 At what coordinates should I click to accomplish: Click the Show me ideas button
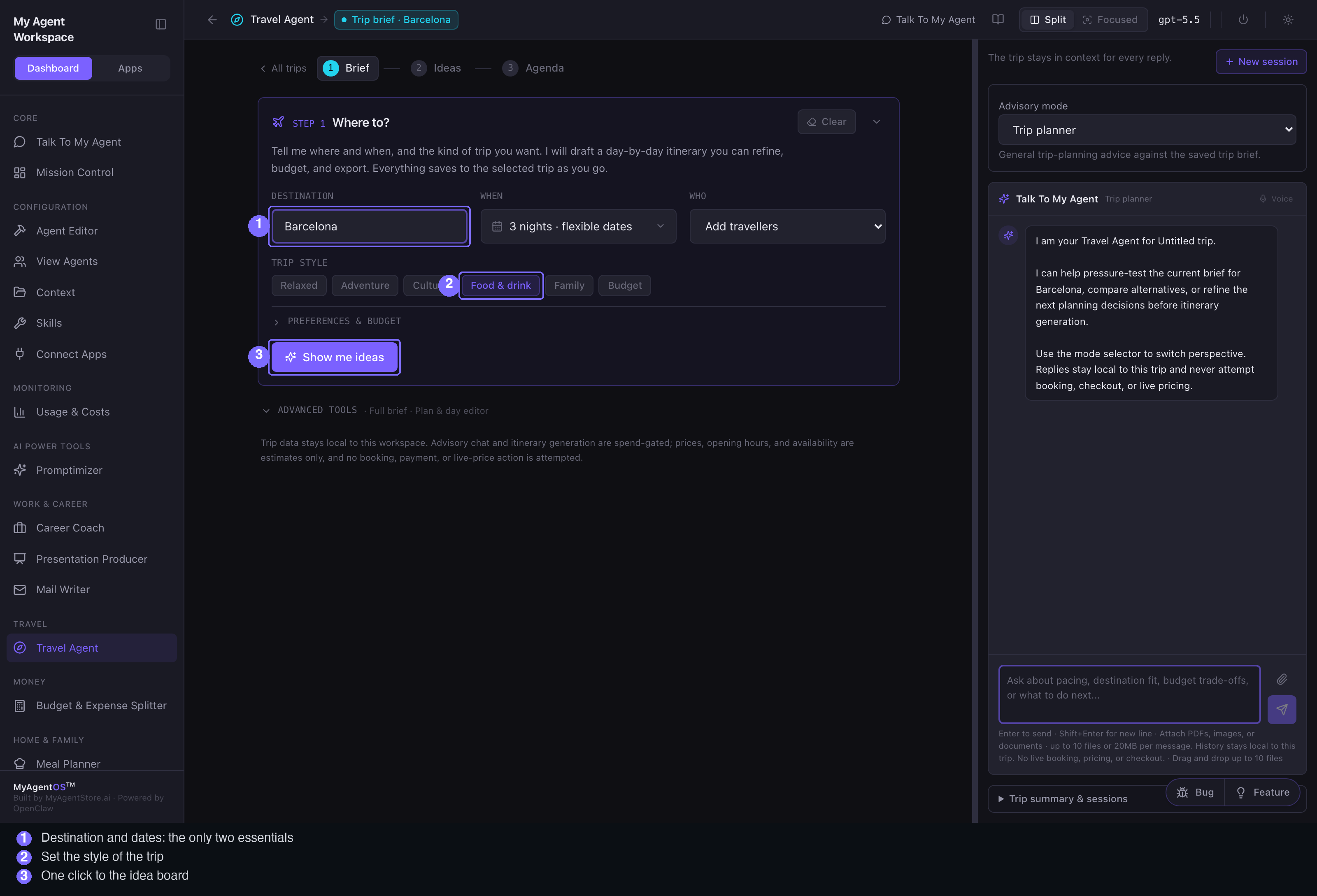coord(334,357)
